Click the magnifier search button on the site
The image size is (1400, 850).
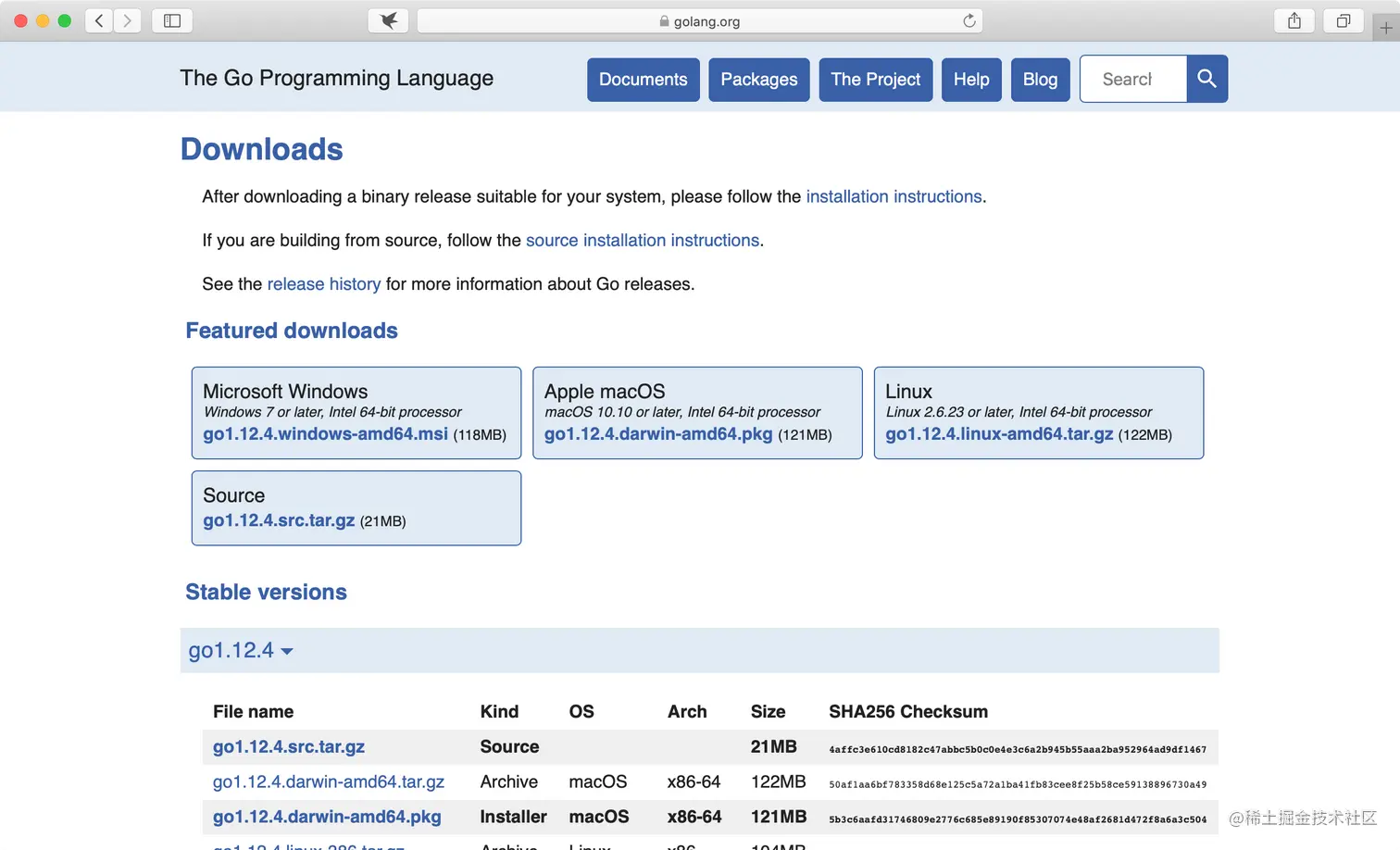pos(1206,79)
